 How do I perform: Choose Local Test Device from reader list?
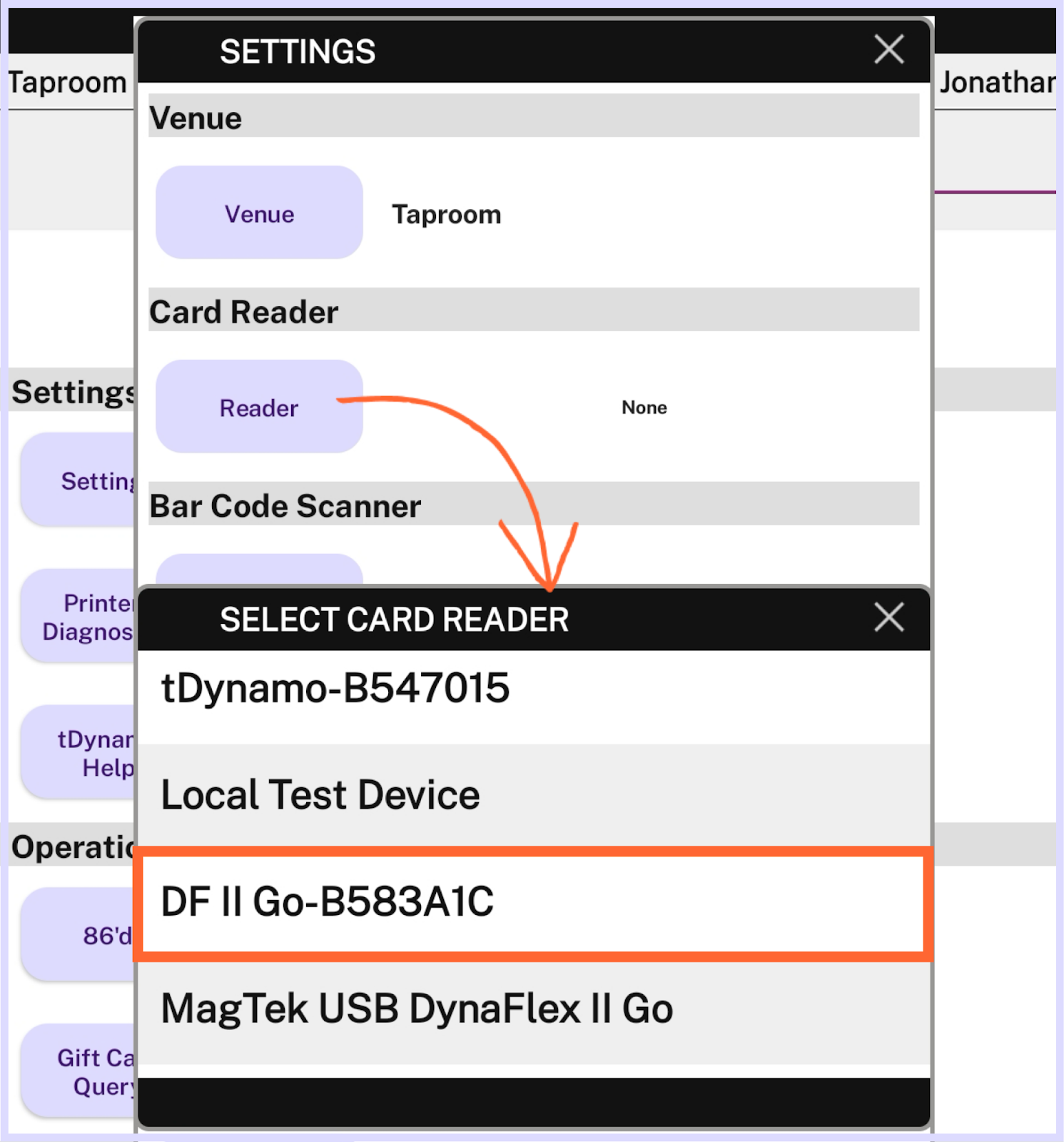[x=534, y=795]
